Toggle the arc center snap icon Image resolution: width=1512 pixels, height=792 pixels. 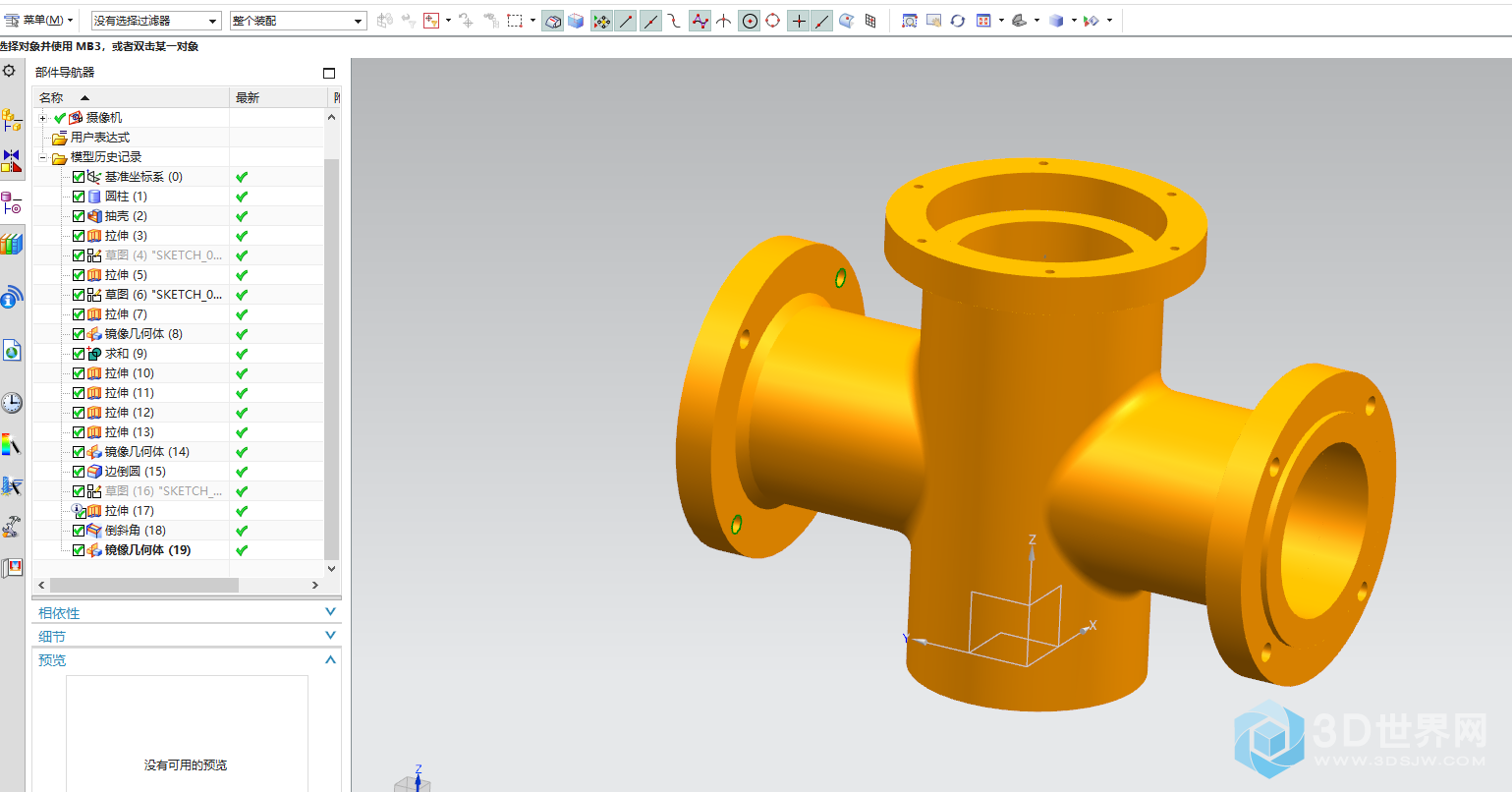pyautogui.click(x=750, y=20)
